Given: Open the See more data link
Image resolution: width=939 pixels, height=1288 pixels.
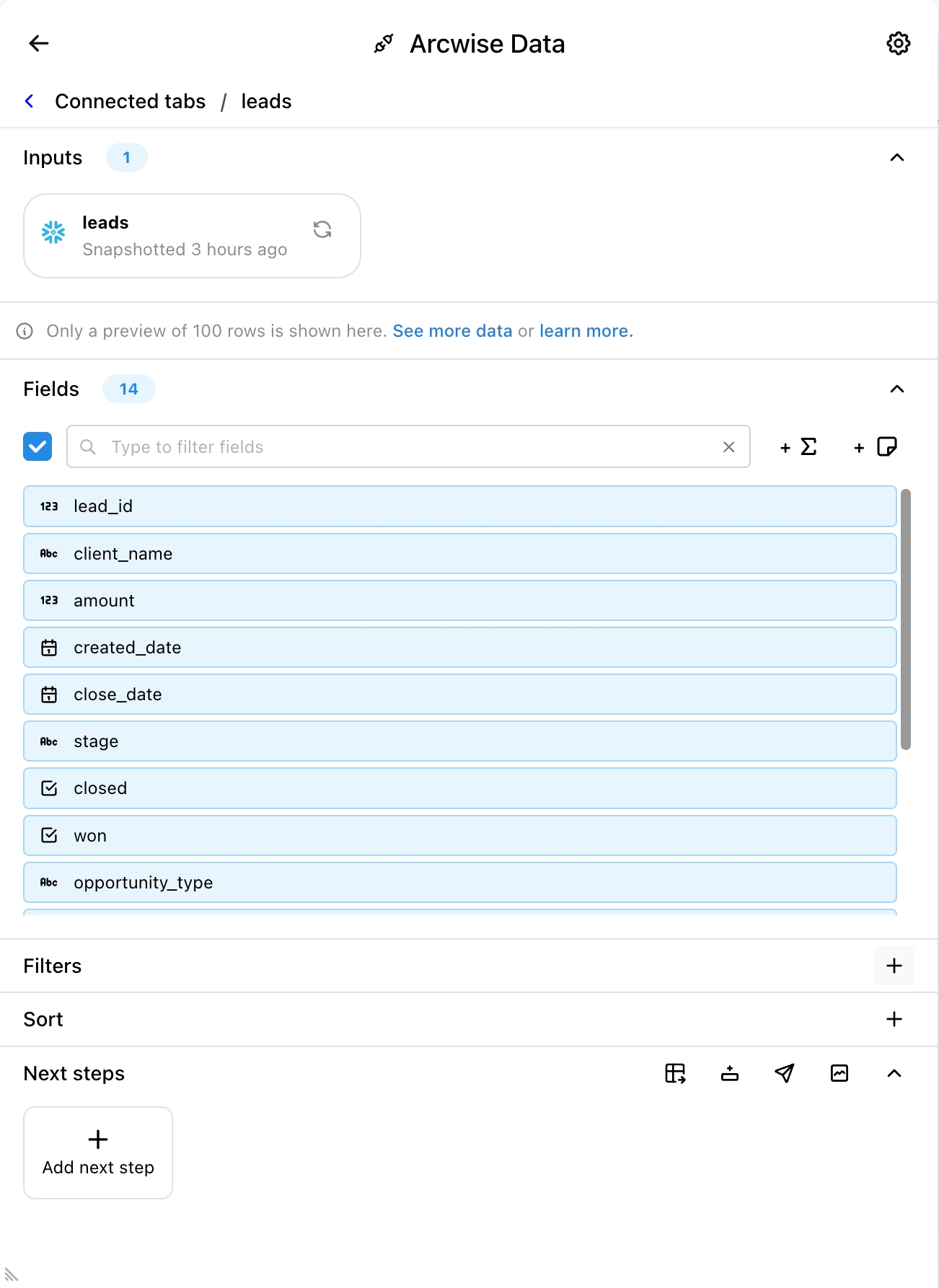Looking at the screenshot, I should pos(452,331).
